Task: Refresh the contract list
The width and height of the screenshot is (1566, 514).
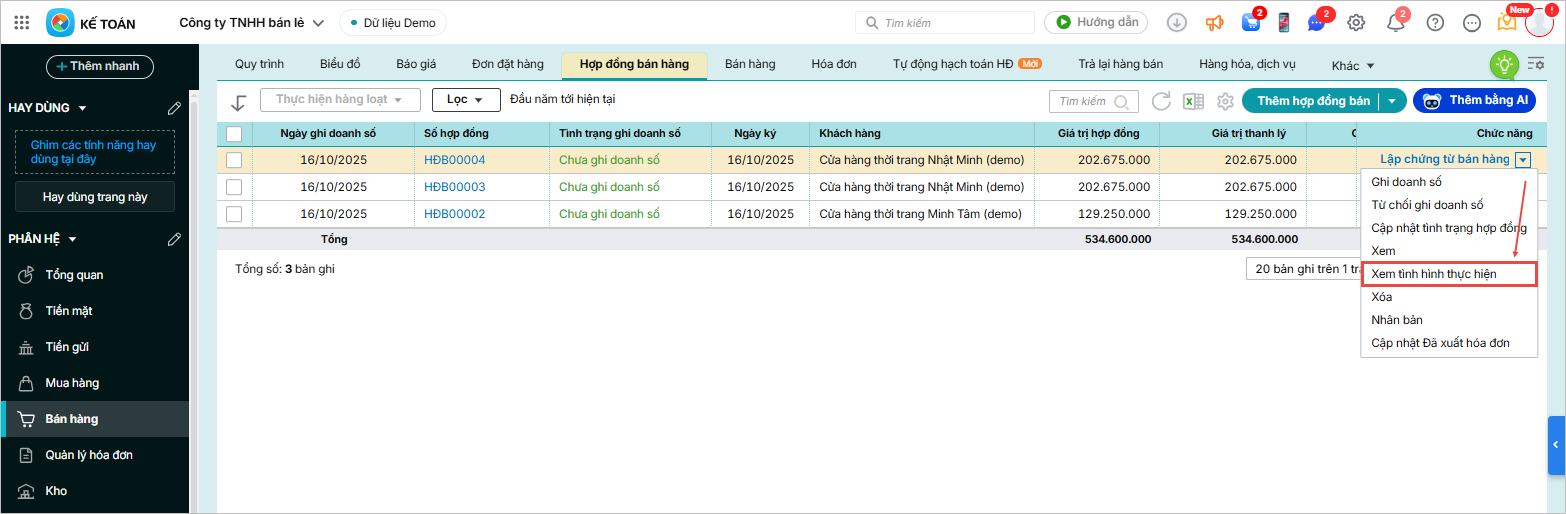Action: pyautogui.click(x=1161, y=101)
